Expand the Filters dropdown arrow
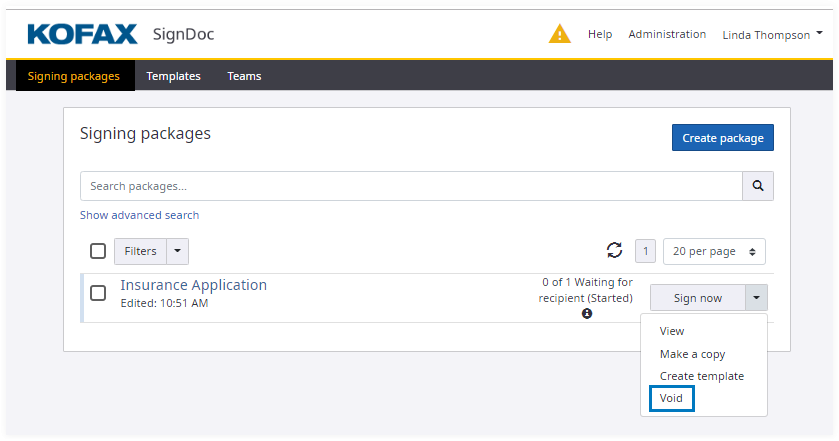Screen dimensions: 839x441 point(176,251)
